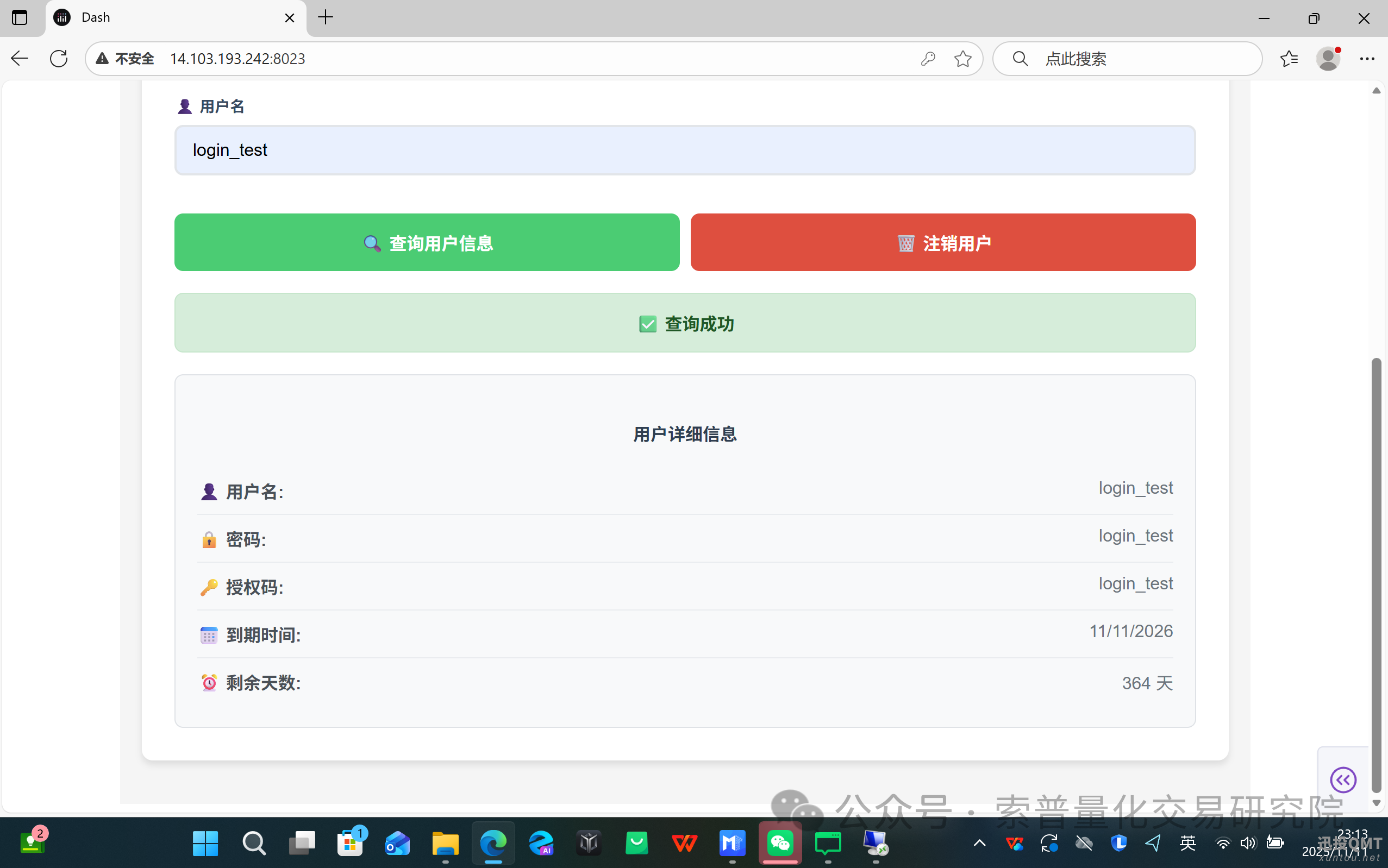Open Microsoft Store with the notification badge
The height and width of the screenshot is (868, 1388).
(x=351, y=844)
